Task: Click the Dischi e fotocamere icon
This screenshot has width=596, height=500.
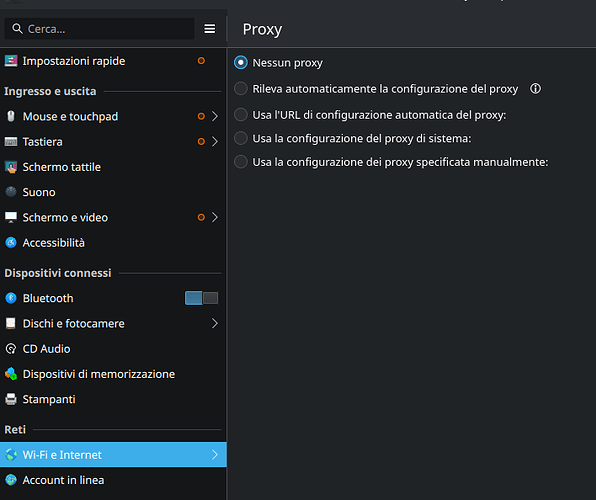Action: click(x=11, y=324)
